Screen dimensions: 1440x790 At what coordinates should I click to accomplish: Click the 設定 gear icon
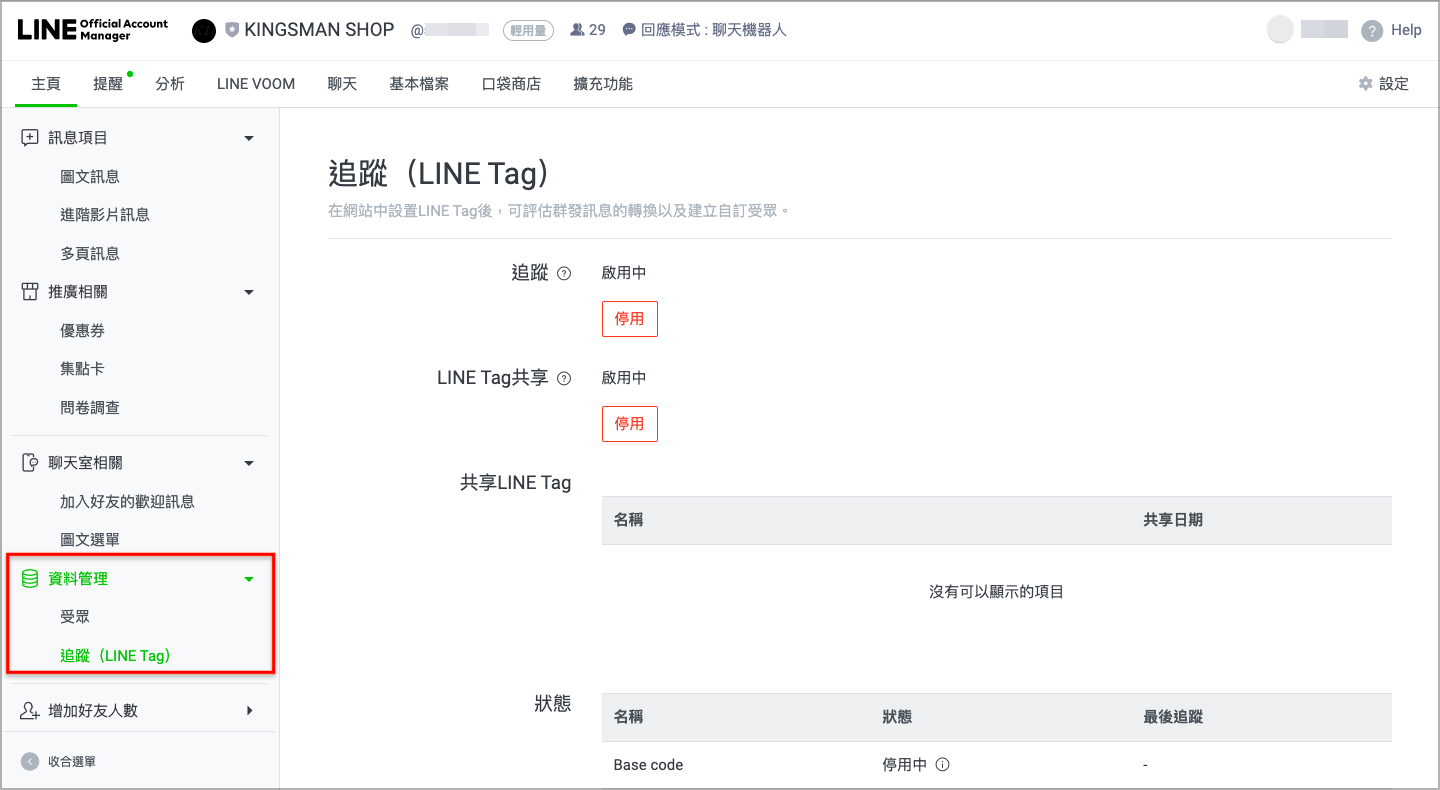(x=1365, y=84)
